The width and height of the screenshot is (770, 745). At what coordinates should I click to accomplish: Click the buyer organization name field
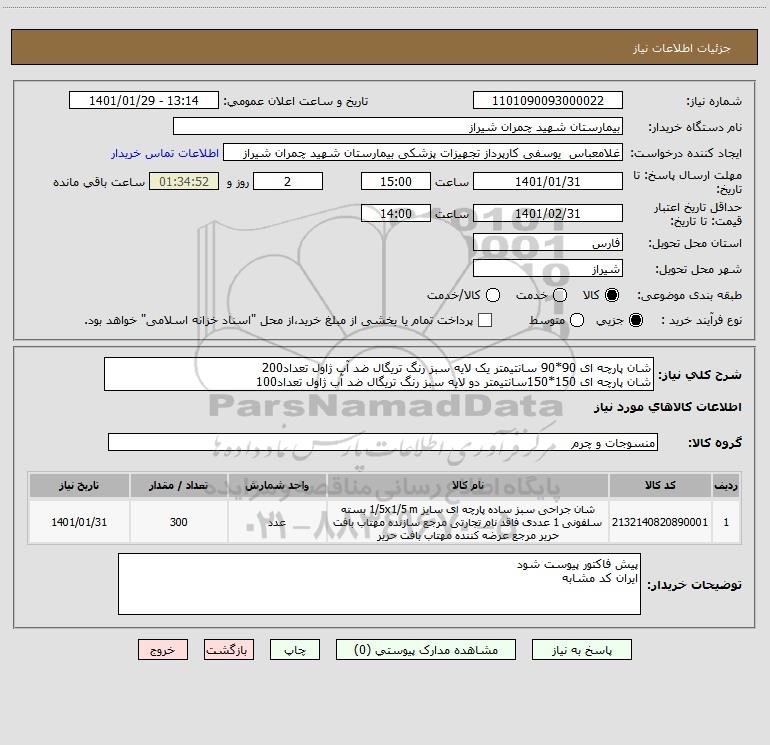[x=398, y=126]
